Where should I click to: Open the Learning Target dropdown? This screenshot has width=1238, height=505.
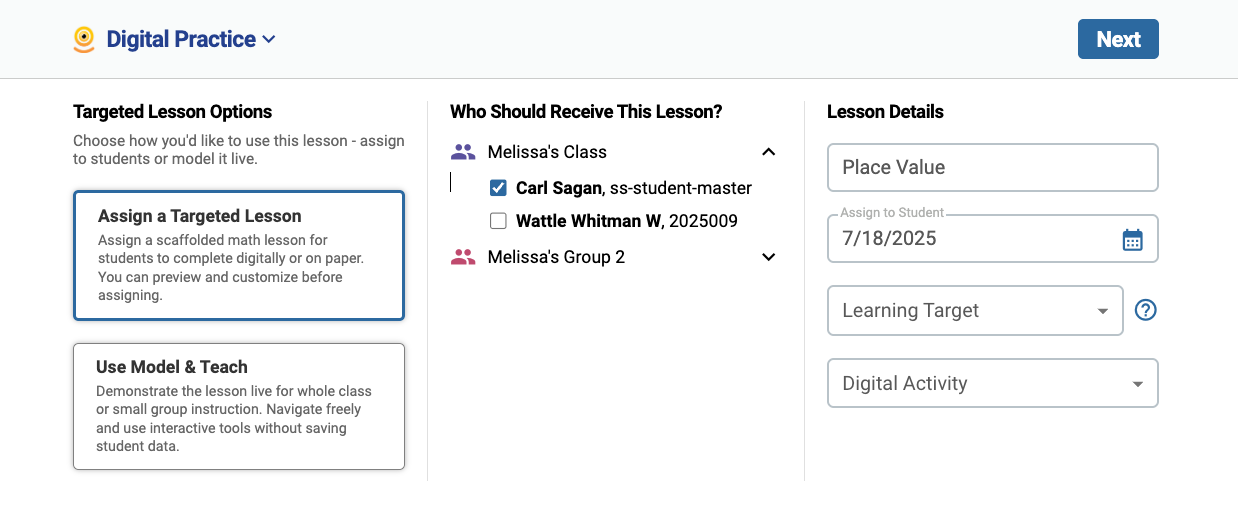tap(975, 311)
